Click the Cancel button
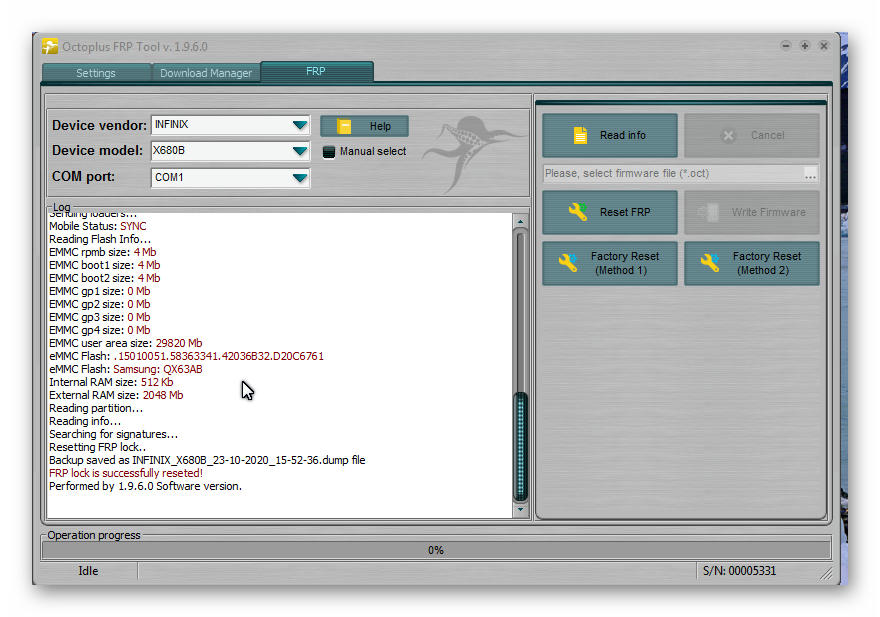 (752, 135)
